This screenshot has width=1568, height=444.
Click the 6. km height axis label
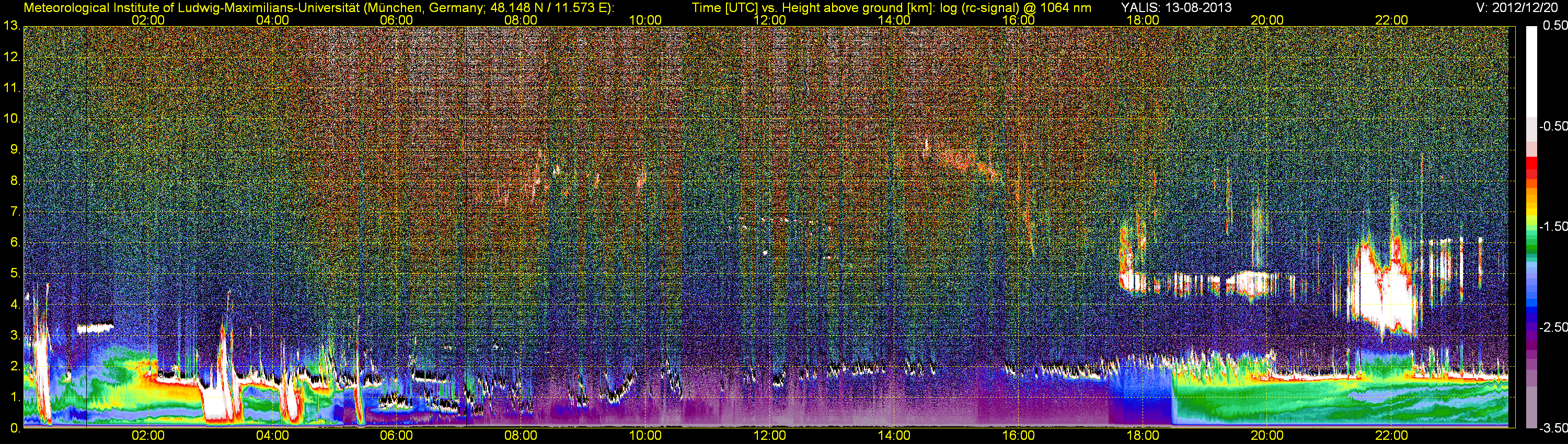point(15,242)
